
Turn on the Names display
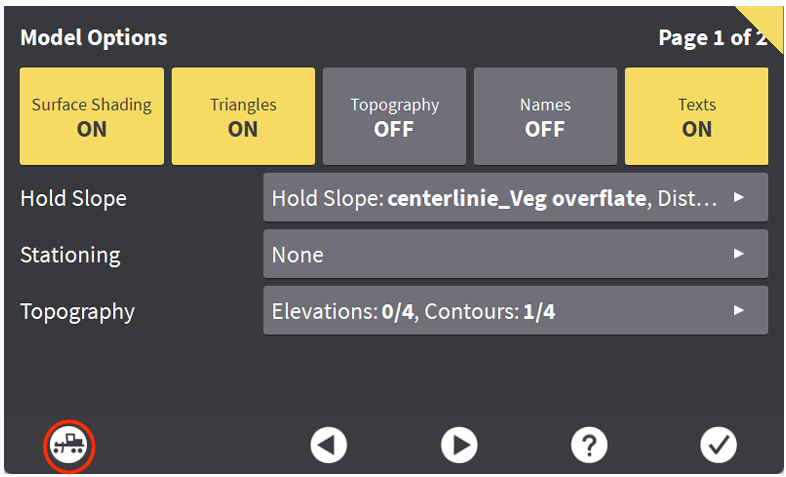pyautogui.click(x=545, y=116)
